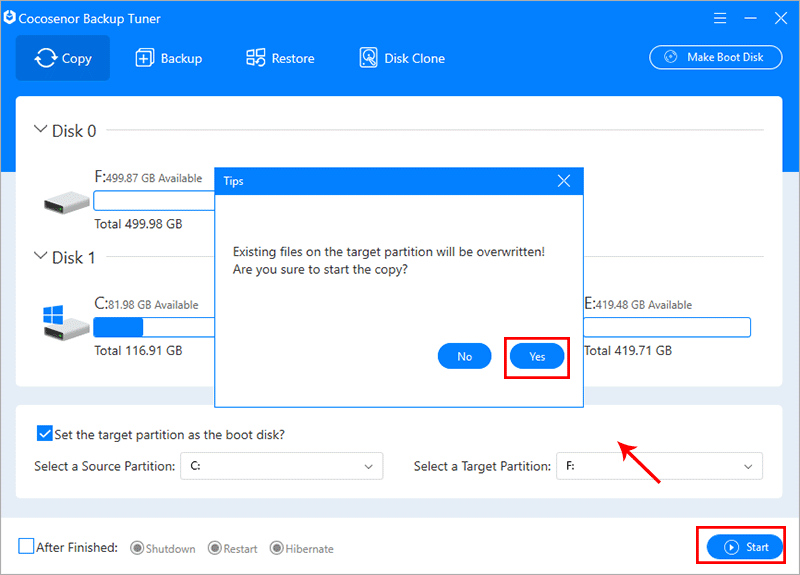800x575 pixels.
Task: Collapse the Disk 0 section
Action: (41, 130)
